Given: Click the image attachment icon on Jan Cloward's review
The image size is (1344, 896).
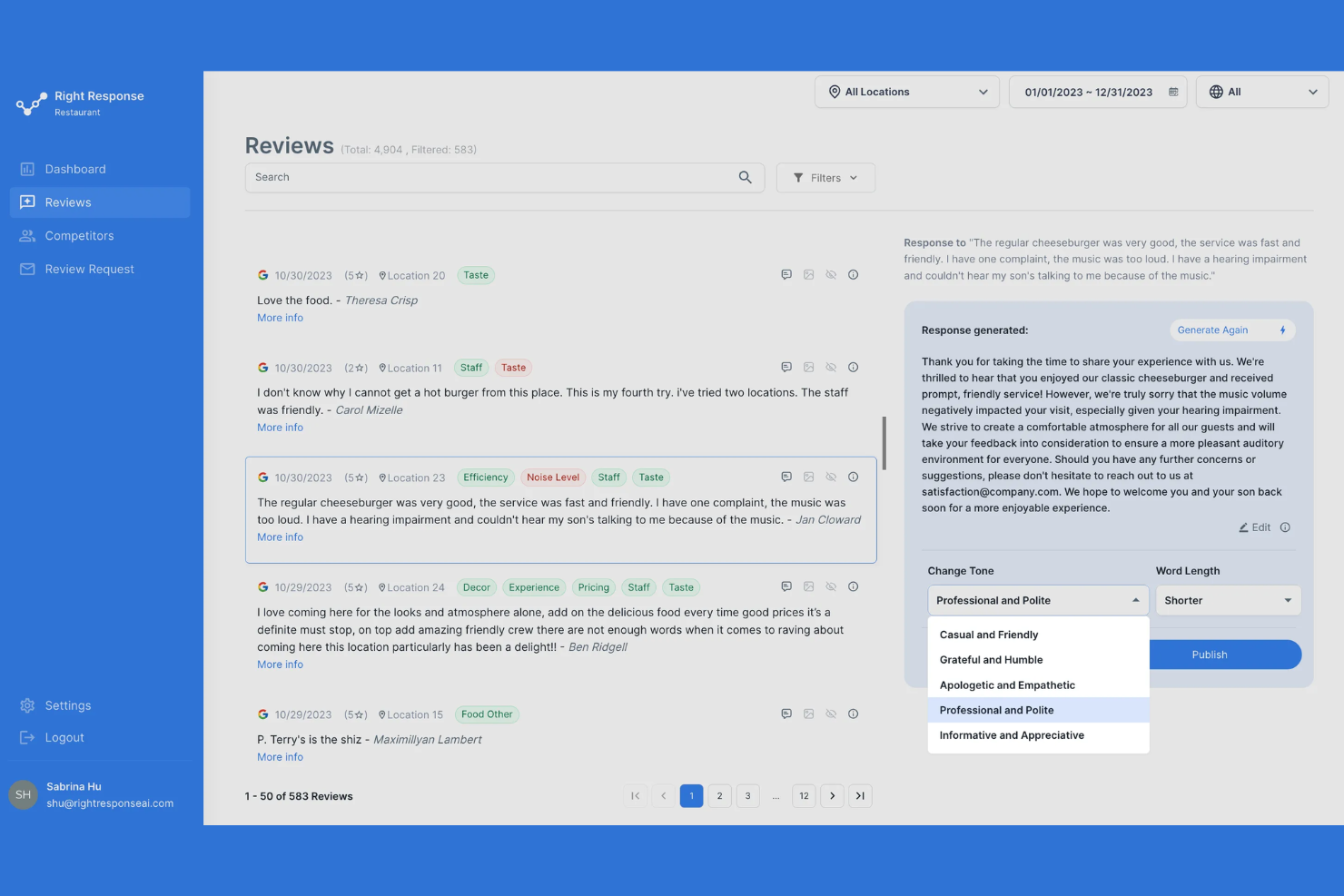Looking at the screenshot, I should 808,477.
